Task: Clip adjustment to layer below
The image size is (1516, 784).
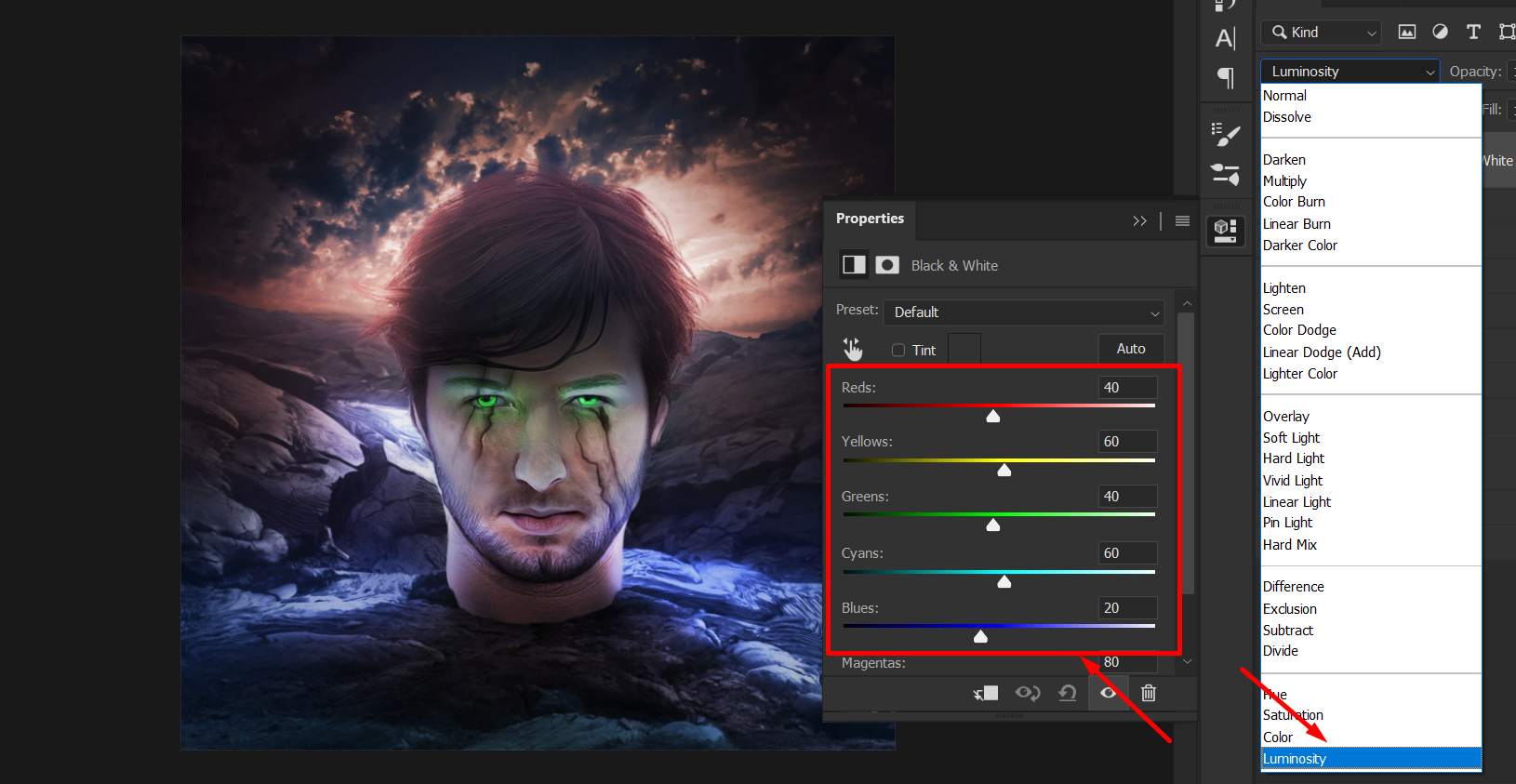Action: coord(986,693)
